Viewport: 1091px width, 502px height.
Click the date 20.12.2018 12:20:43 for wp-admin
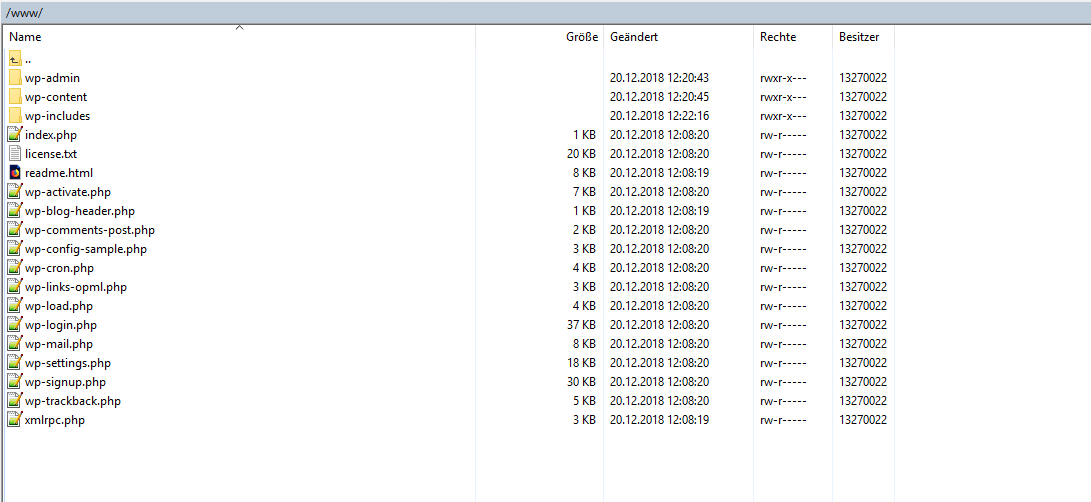click(660, 78)
